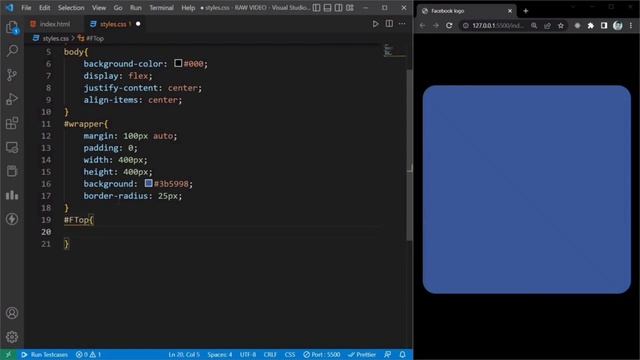The image size is (640, 360).
Task: Open the Accounts menu icon
Action: (12, 313)
